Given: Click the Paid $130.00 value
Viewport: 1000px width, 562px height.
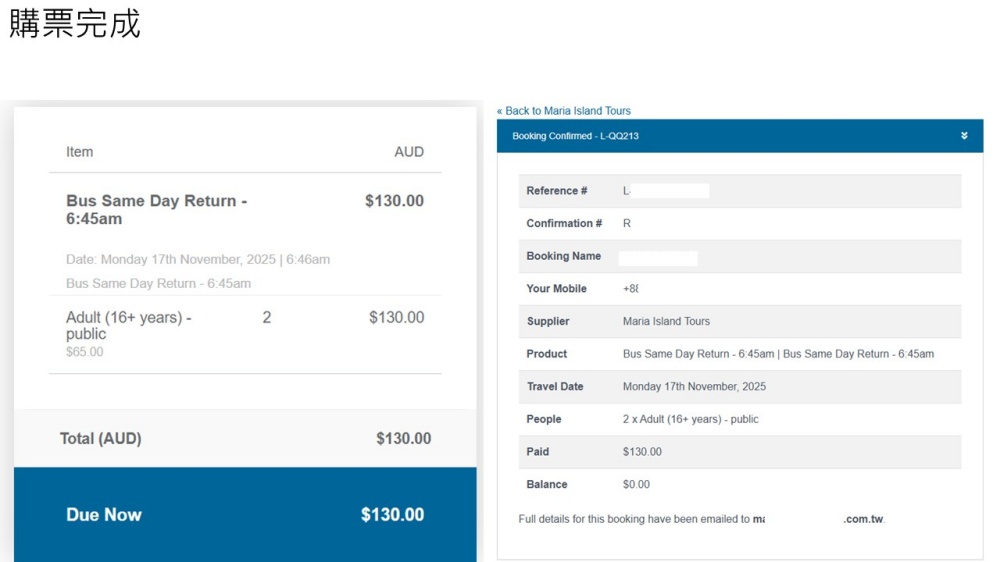Looking at the screenshot, I should pos(642,452).
